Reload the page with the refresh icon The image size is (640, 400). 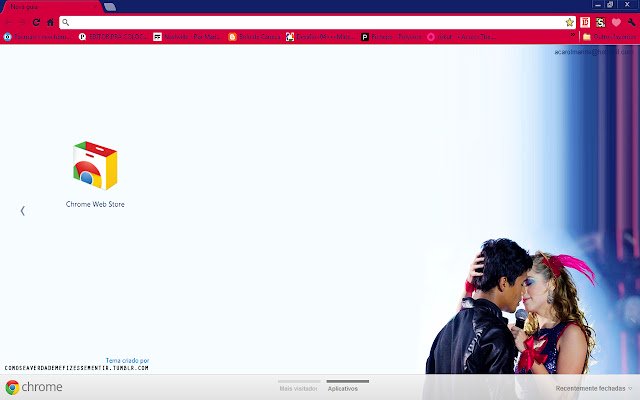tap(36, 22)
